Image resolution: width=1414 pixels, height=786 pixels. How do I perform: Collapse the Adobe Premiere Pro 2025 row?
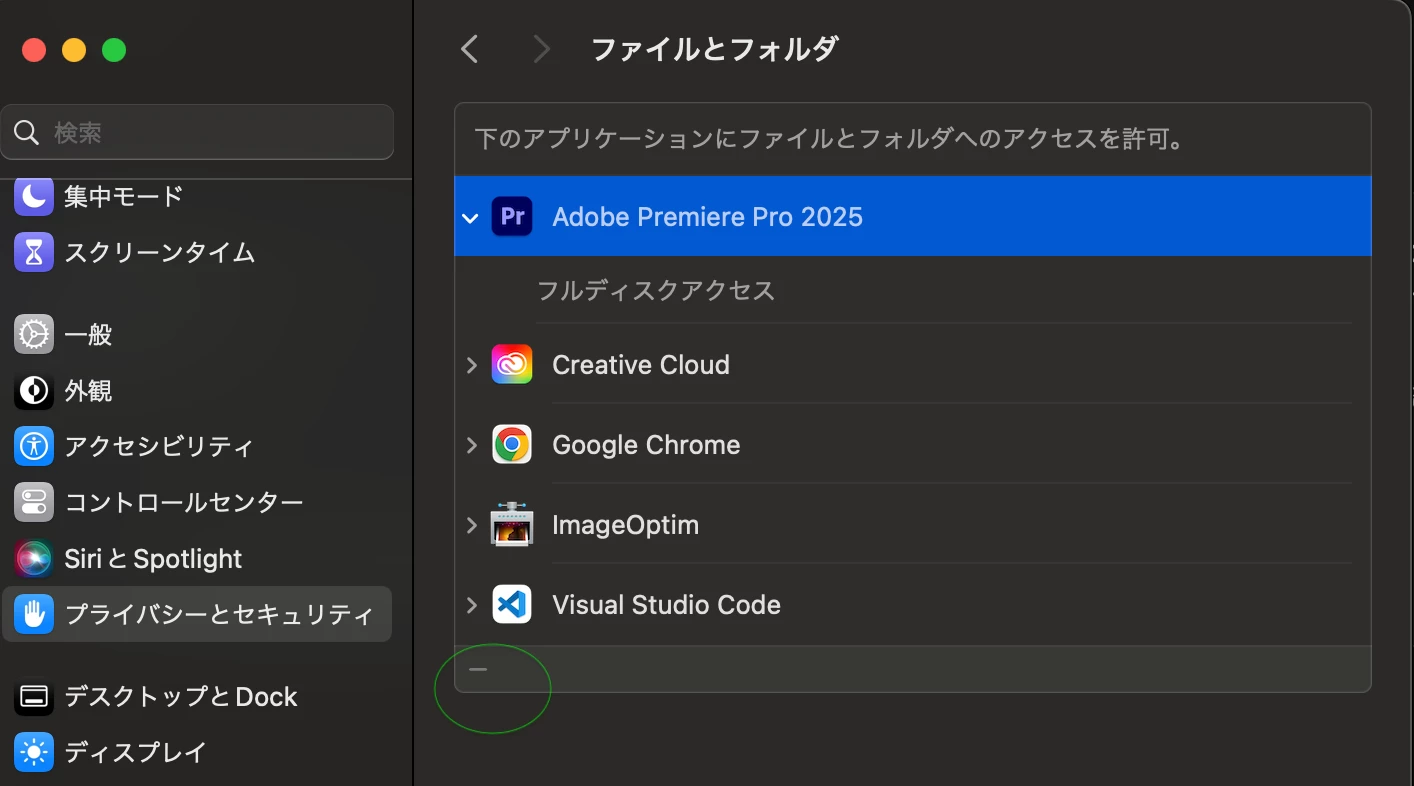coord(471,218)
